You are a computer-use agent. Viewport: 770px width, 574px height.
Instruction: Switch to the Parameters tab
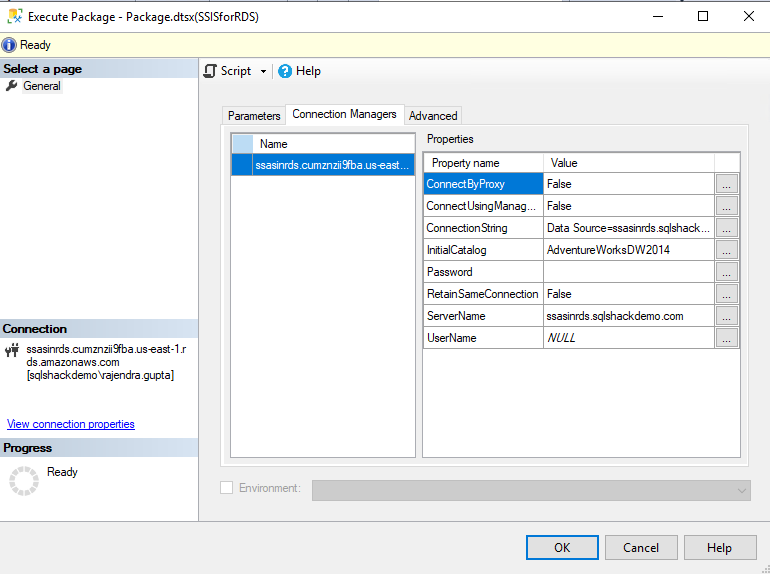(254, 116)
